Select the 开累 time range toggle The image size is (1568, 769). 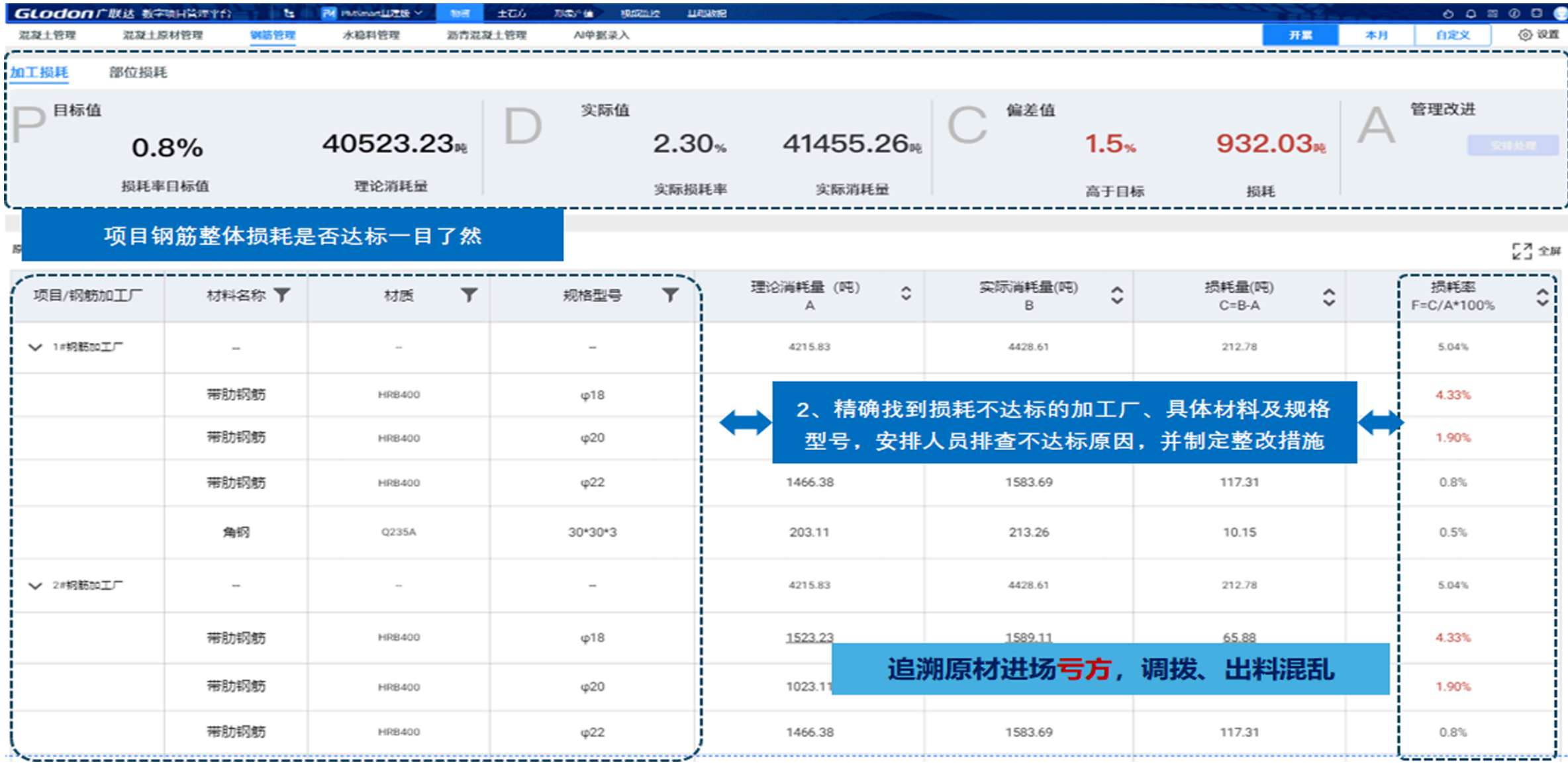click(1300, 35)
